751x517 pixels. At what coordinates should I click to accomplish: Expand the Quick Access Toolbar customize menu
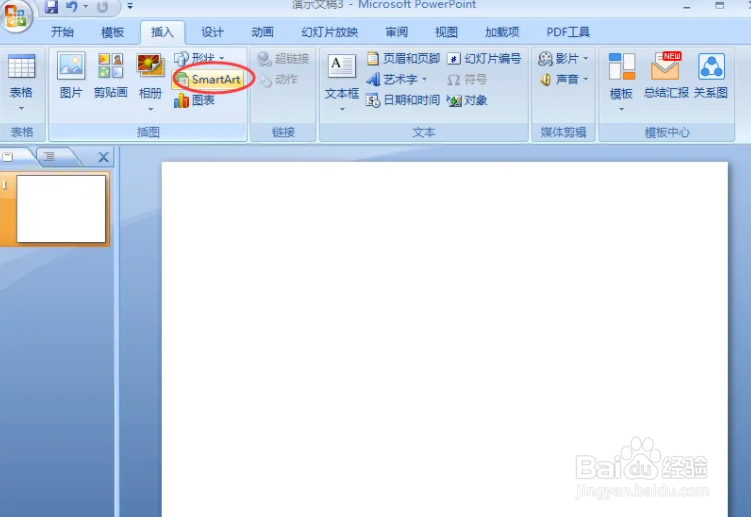130,7
